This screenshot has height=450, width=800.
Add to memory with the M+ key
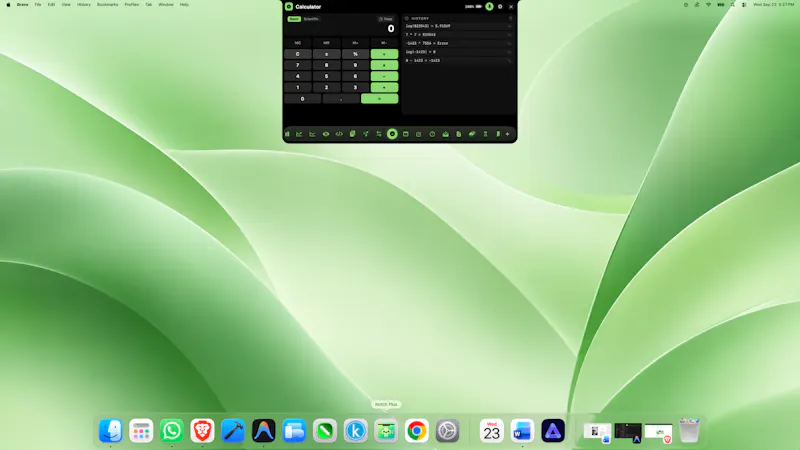[355, 43]
